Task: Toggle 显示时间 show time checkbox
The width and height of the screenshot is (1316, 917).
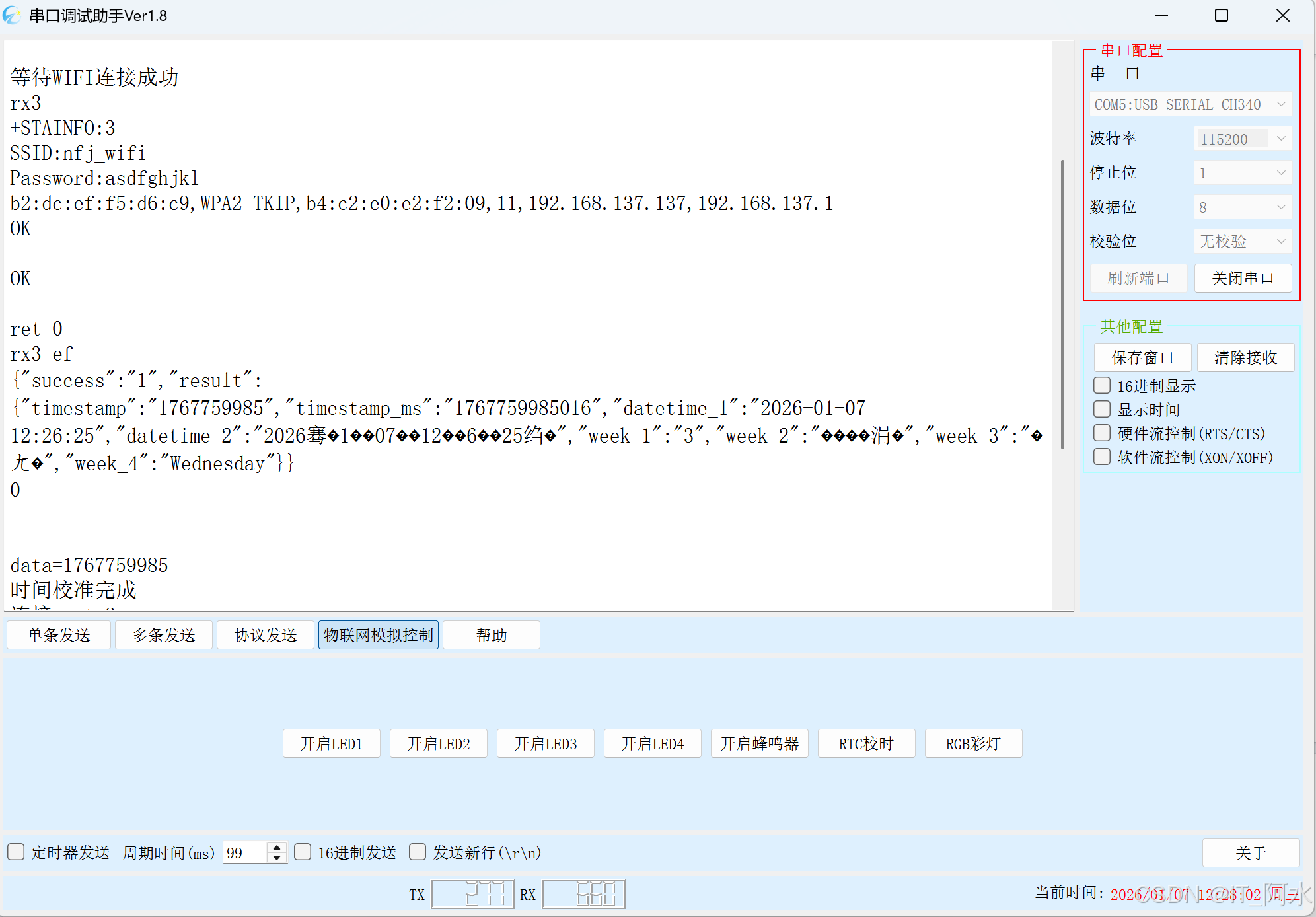Action: tap(1102, 409)
